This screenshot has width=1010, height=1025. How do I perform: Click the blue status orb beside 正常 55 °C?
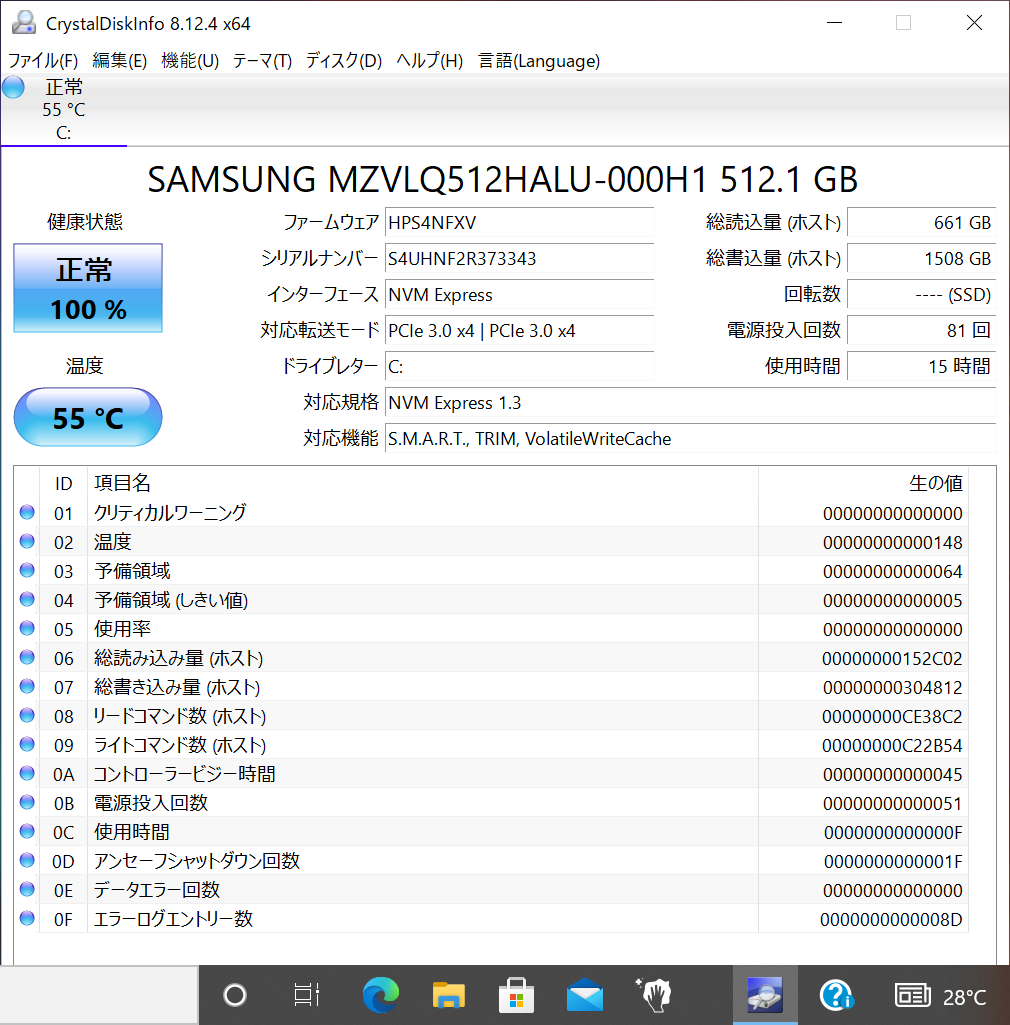pos(13,87)
